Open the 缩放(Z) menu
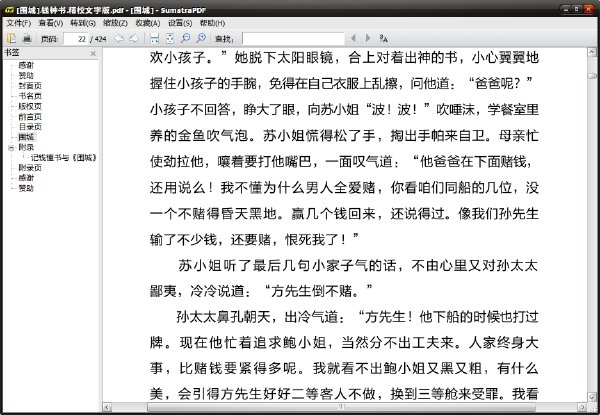The width and height of the screenshot is (600, 415). 115,23
